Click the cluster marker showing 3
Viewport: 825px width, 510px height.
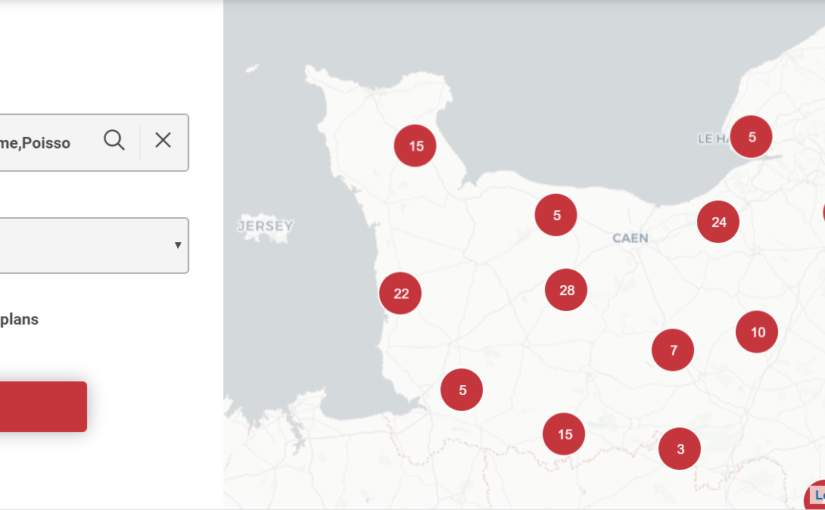[680, 449]
